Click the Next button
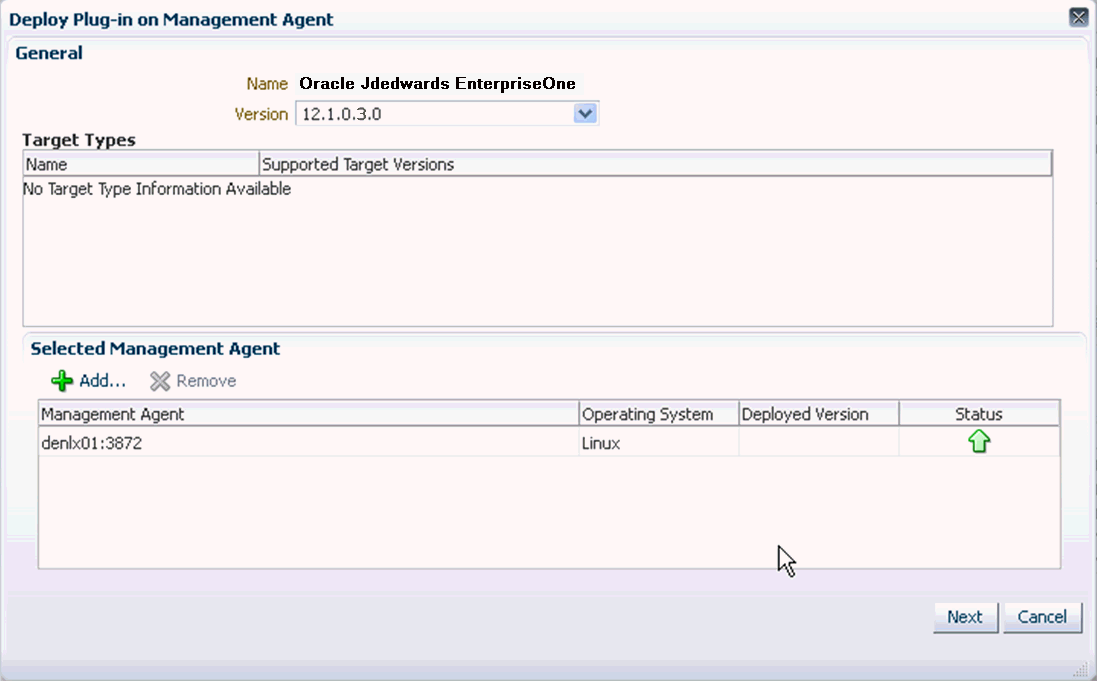This screenshot has height=681, width=1097. 965,617
